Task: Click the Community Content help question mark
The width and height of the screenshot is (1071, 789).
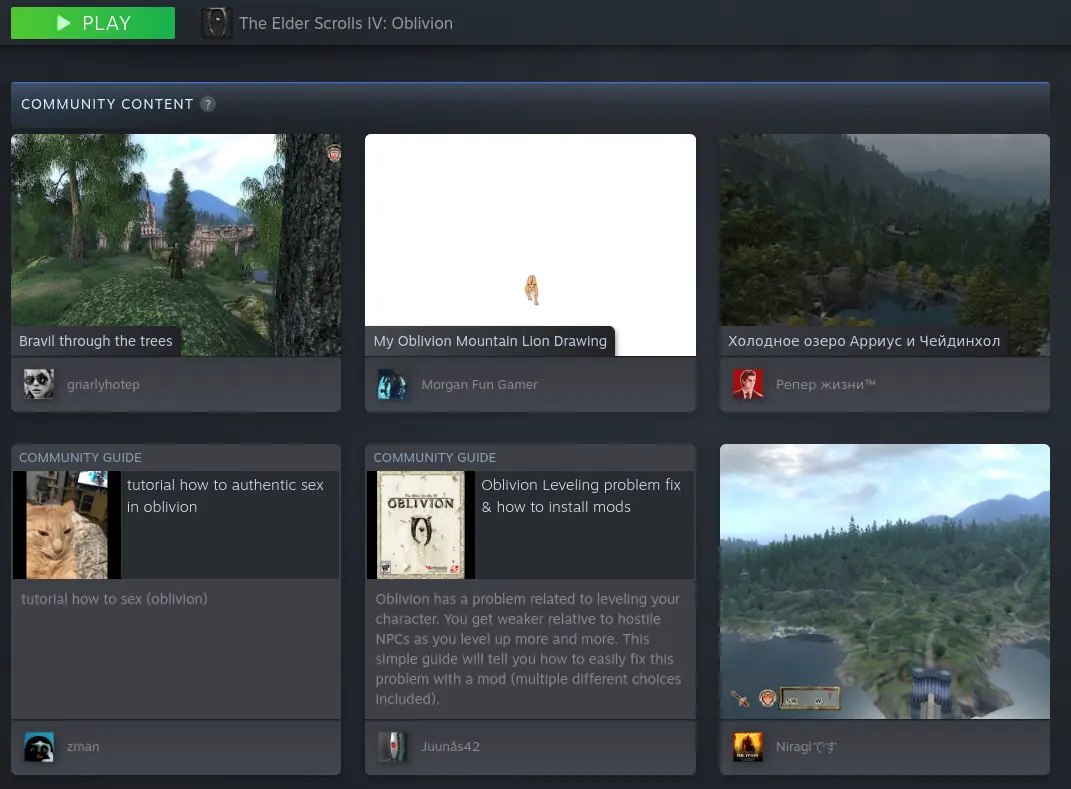Action: pos(208,104)
